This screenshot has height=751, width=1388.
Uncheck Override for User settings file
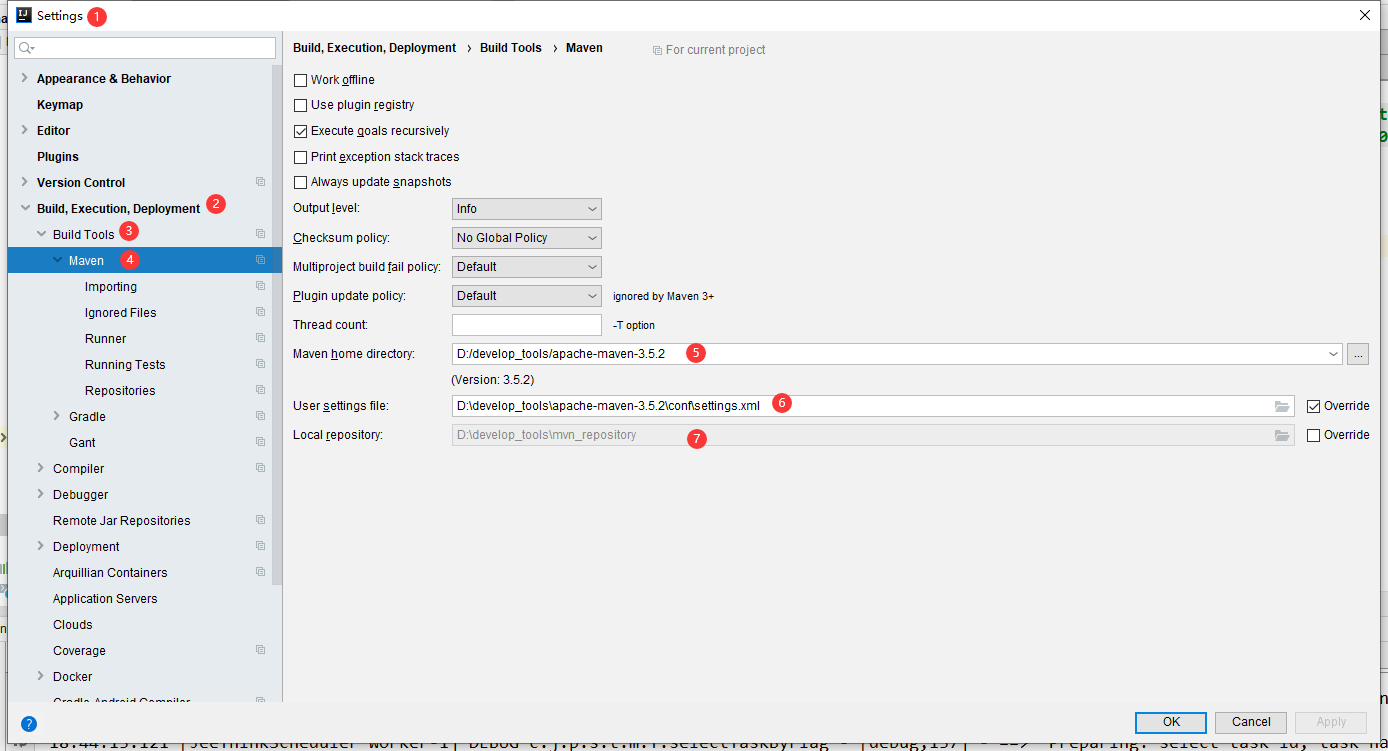coord(1314,406)
